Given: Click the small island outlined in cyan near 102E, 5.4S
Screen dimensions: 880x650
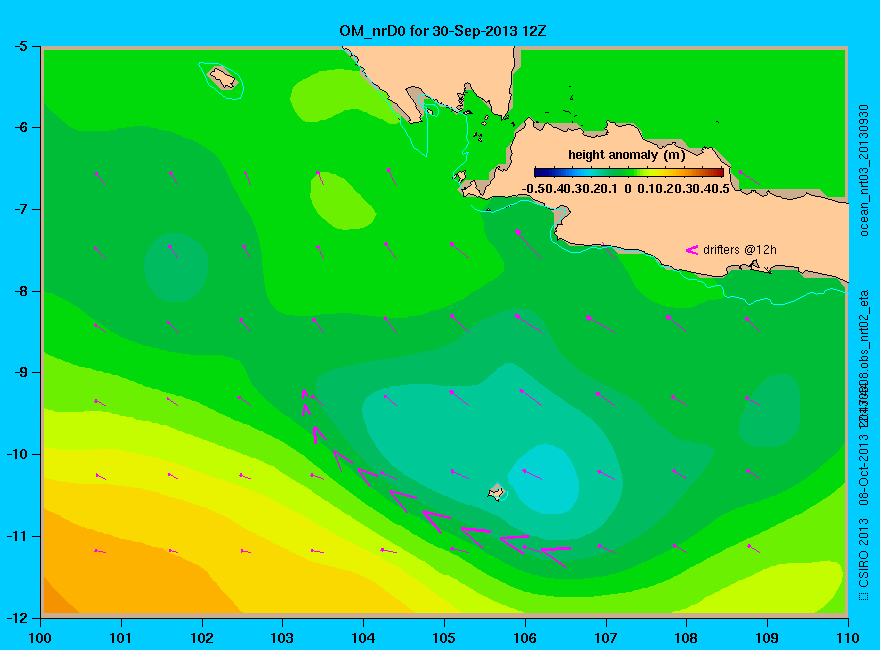Looking at the screenshot, I should pyautogui.click(x=223, y=78).
